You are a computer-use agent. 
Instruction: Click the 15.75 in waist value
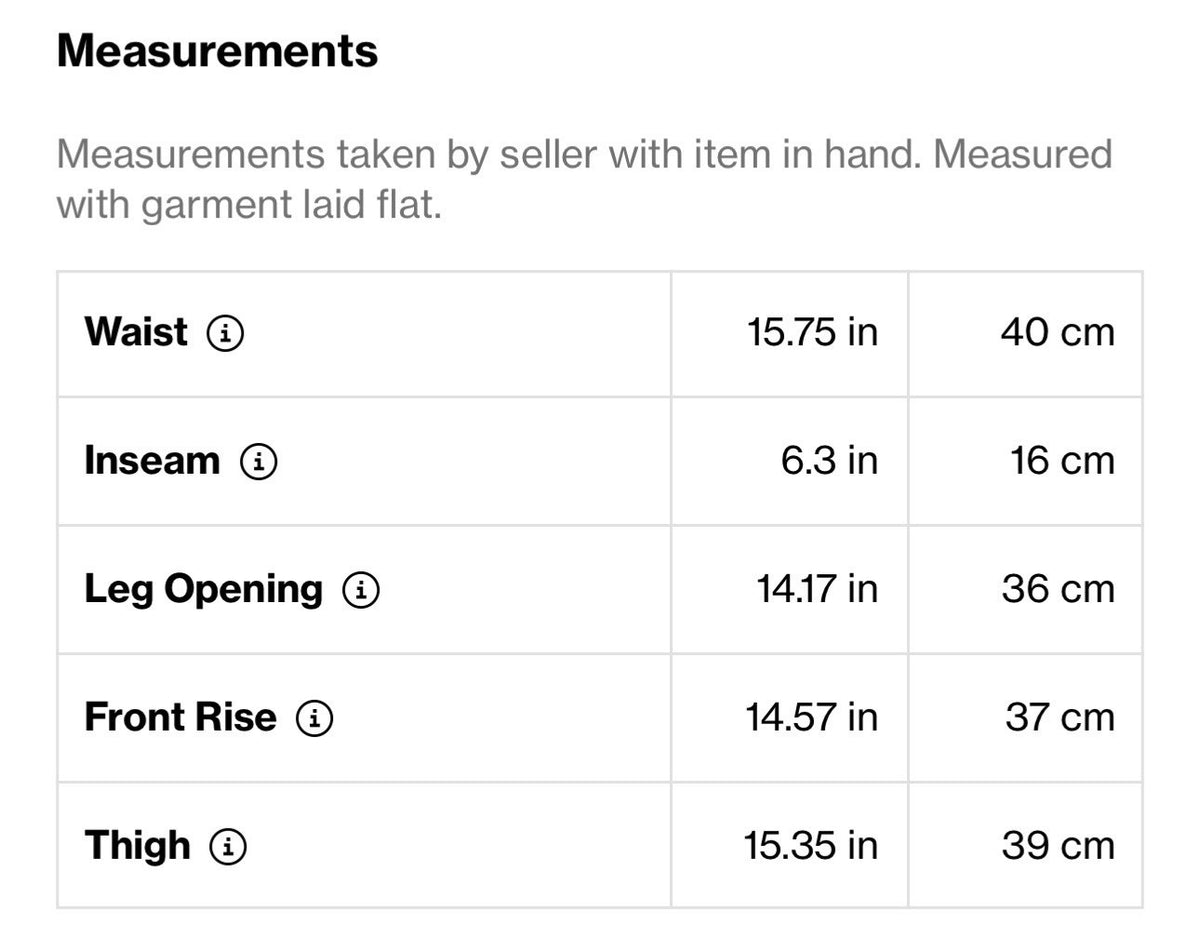(812, 333)
